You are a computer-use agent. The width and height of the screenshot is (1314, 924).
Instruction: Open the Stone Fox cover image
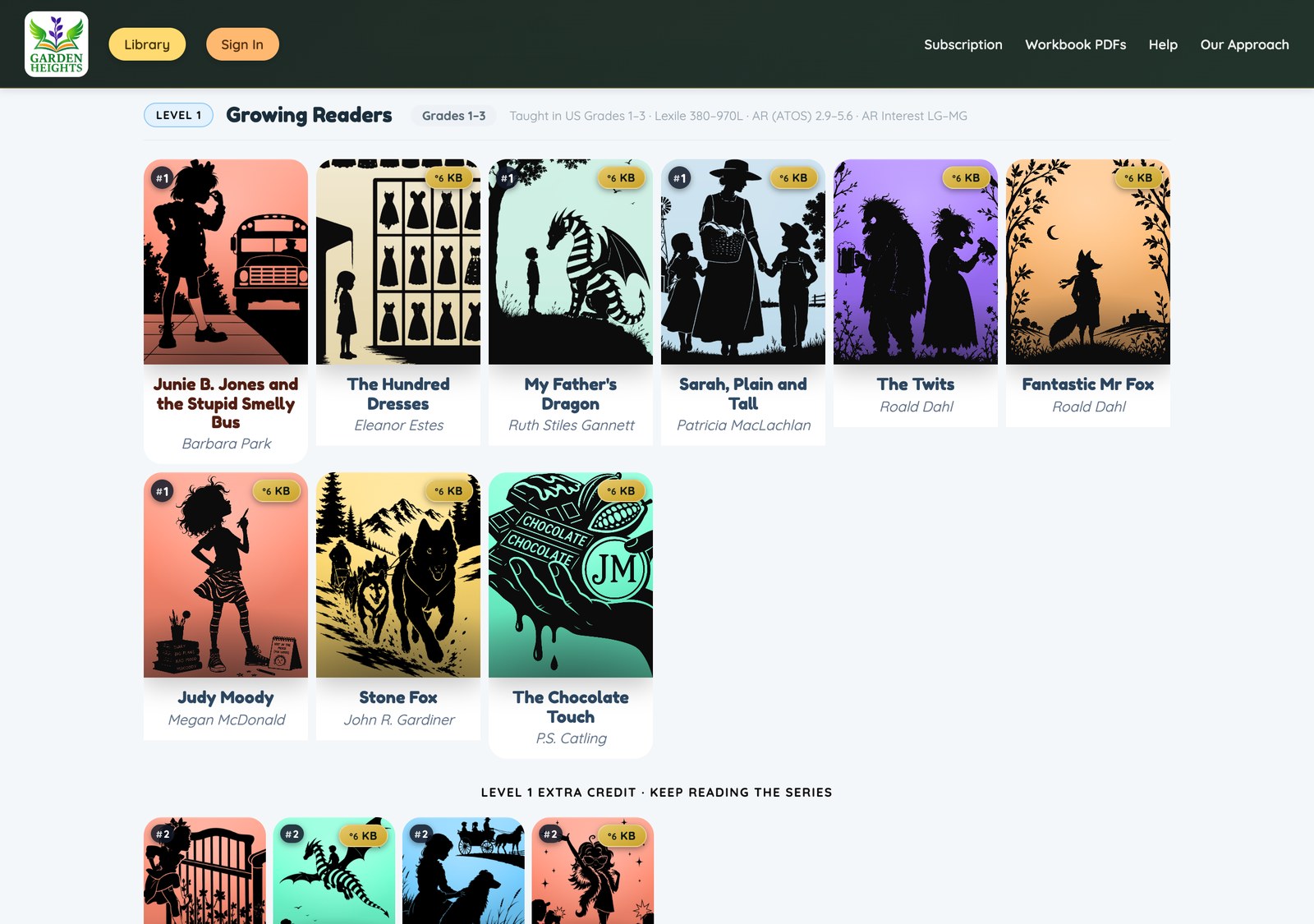(x=398, y=575)
